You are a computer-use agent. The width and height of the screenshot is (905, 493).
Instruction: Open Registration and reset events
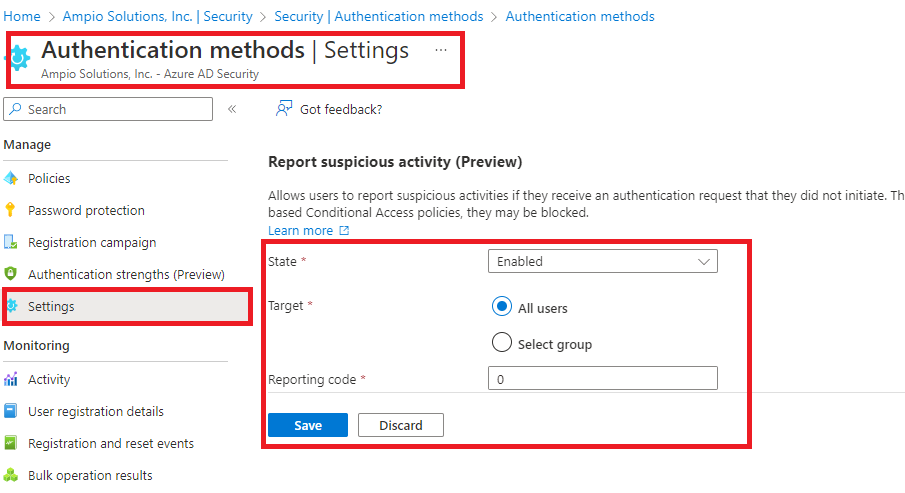point(111,443)
